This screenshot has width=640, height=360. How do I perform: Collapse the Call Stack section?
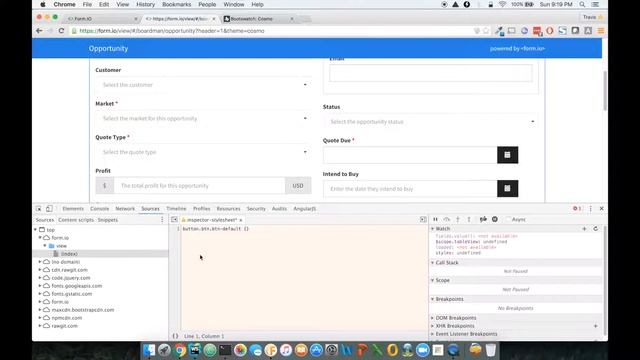(433, 263)
